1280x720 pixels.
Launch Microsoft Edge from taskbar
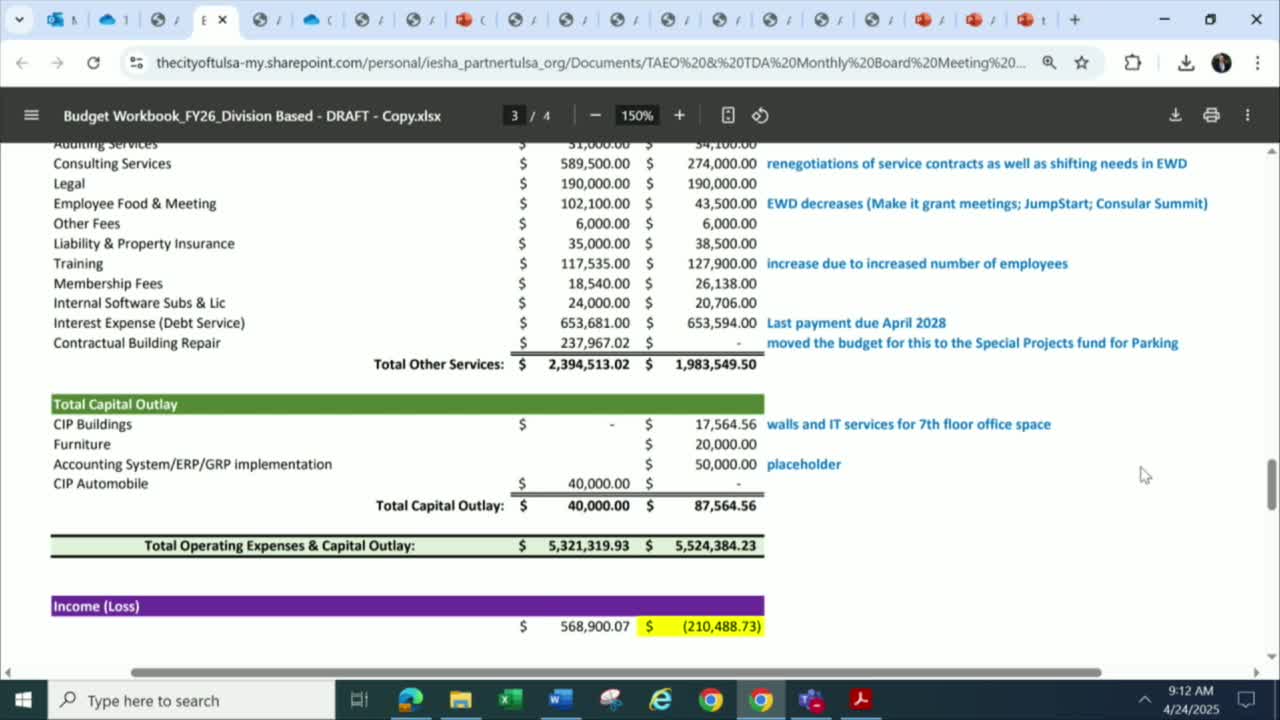pos(410,700)
